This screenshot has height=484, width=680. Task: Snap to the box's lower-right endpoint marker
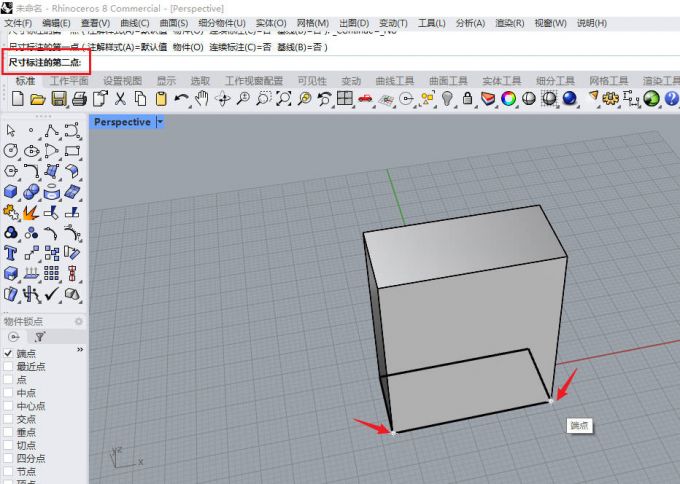551,401
